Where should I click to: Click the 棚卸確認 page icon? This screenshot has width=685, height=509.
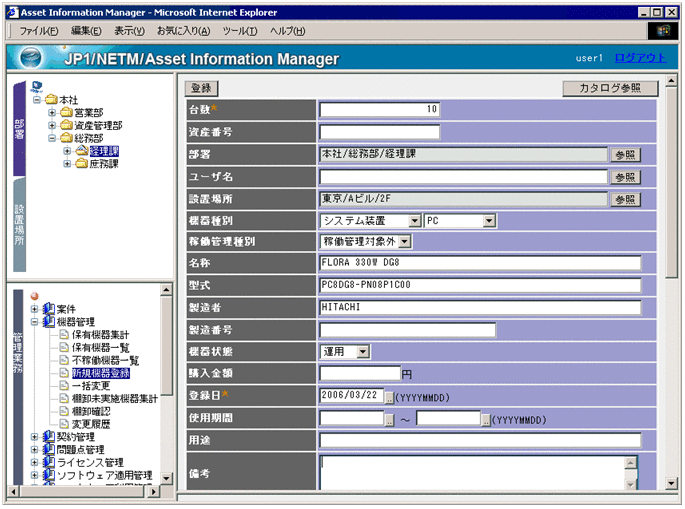63,411
